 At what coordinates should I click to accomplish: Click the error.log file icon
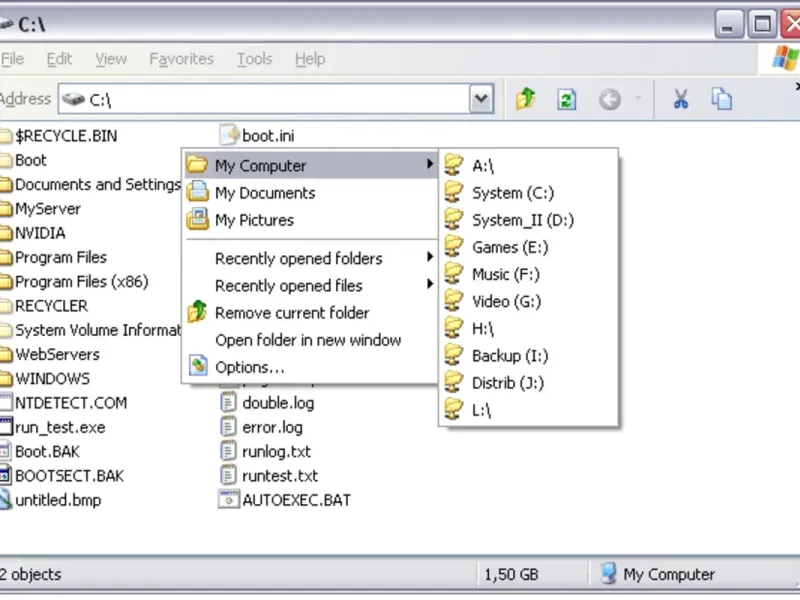[228, 427]
